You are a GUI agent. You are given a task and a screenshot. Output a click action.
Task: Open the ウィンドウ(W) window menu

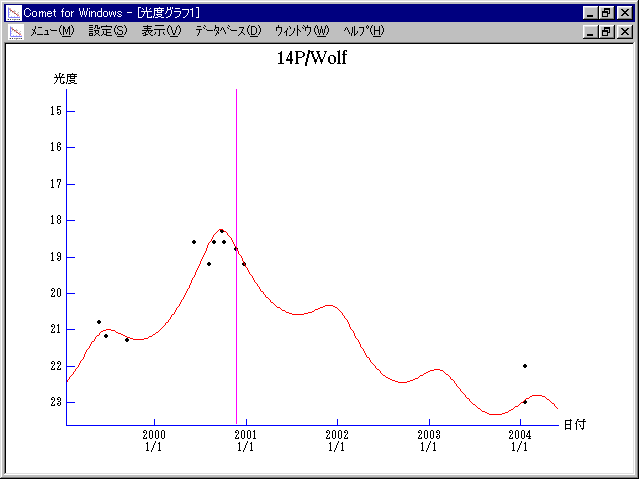[301, 31]
